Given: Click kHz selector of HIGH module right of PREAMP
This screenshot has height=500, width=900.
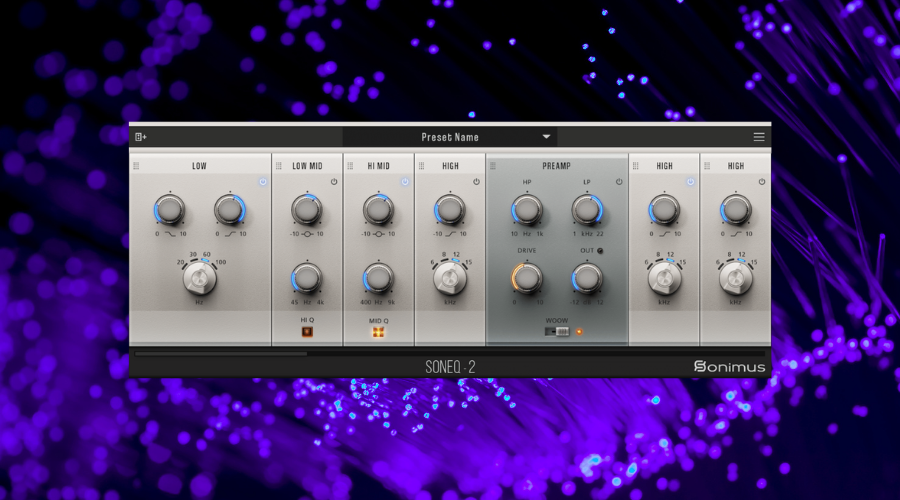Looking at the screenshot, I should pos(664,279).
